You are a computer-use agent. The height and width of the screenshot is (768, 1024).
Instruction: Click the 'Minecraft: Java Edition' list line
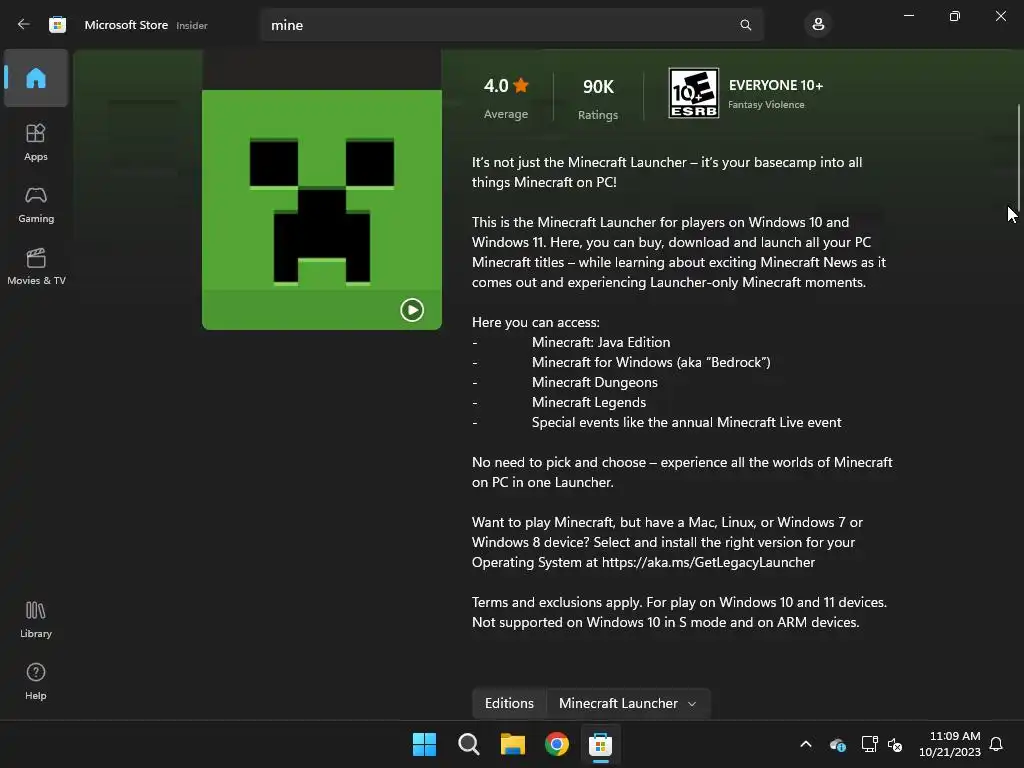601,342
